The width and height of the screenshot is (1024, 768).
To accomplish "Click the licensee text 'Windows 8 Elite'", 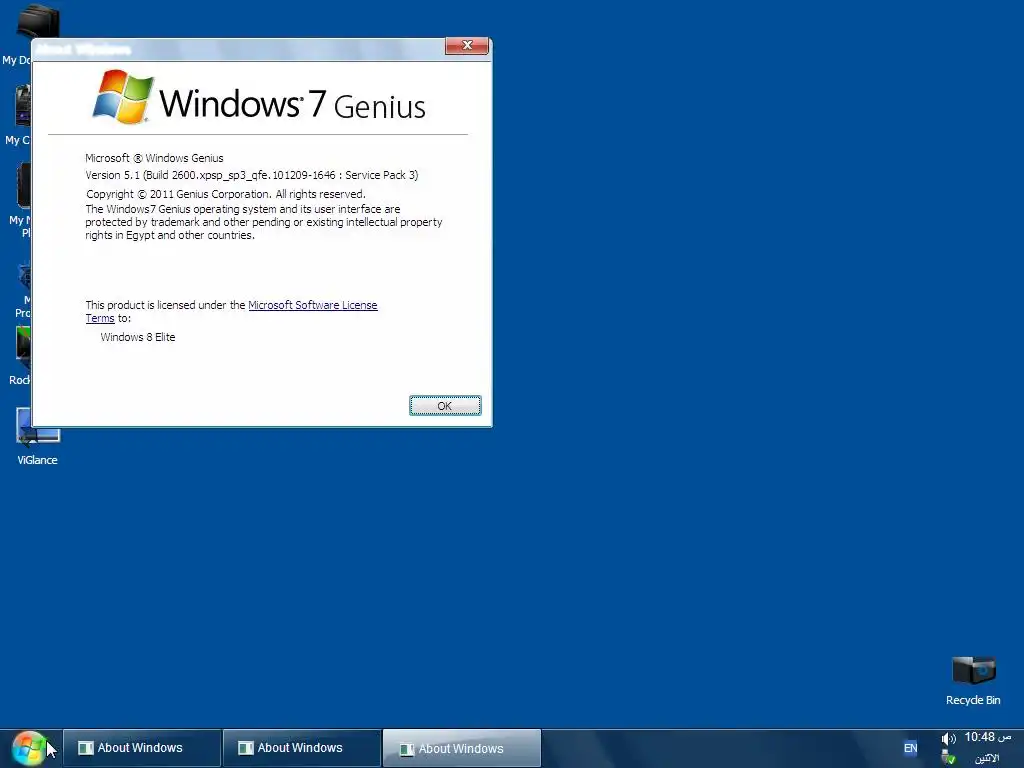I will (138, 337).
